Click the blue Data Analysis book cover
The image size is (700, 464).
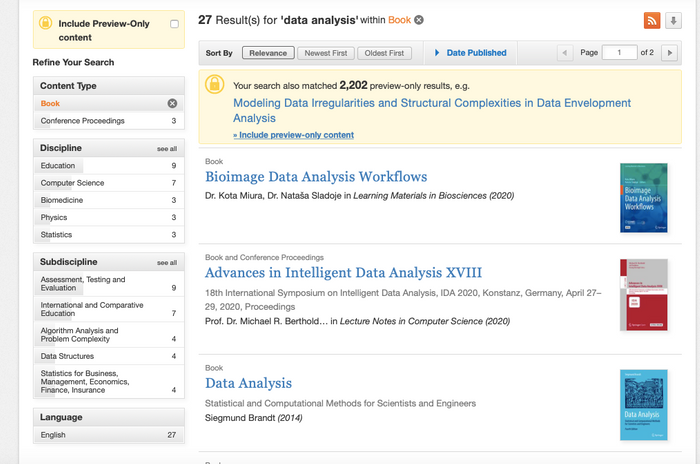pos(643,405)
